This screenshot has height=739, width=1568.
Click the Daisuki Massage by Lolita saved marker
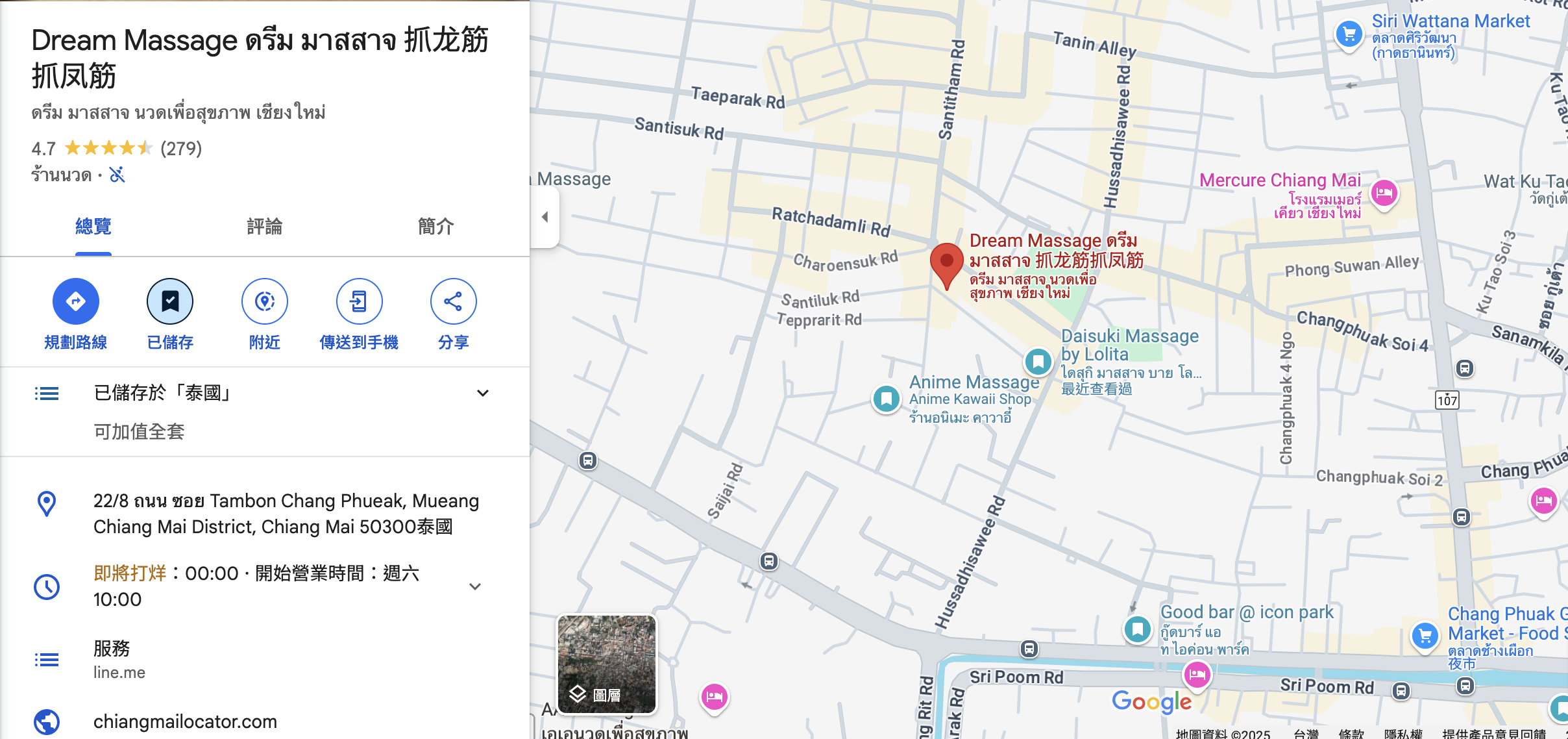coord(1038,362)
